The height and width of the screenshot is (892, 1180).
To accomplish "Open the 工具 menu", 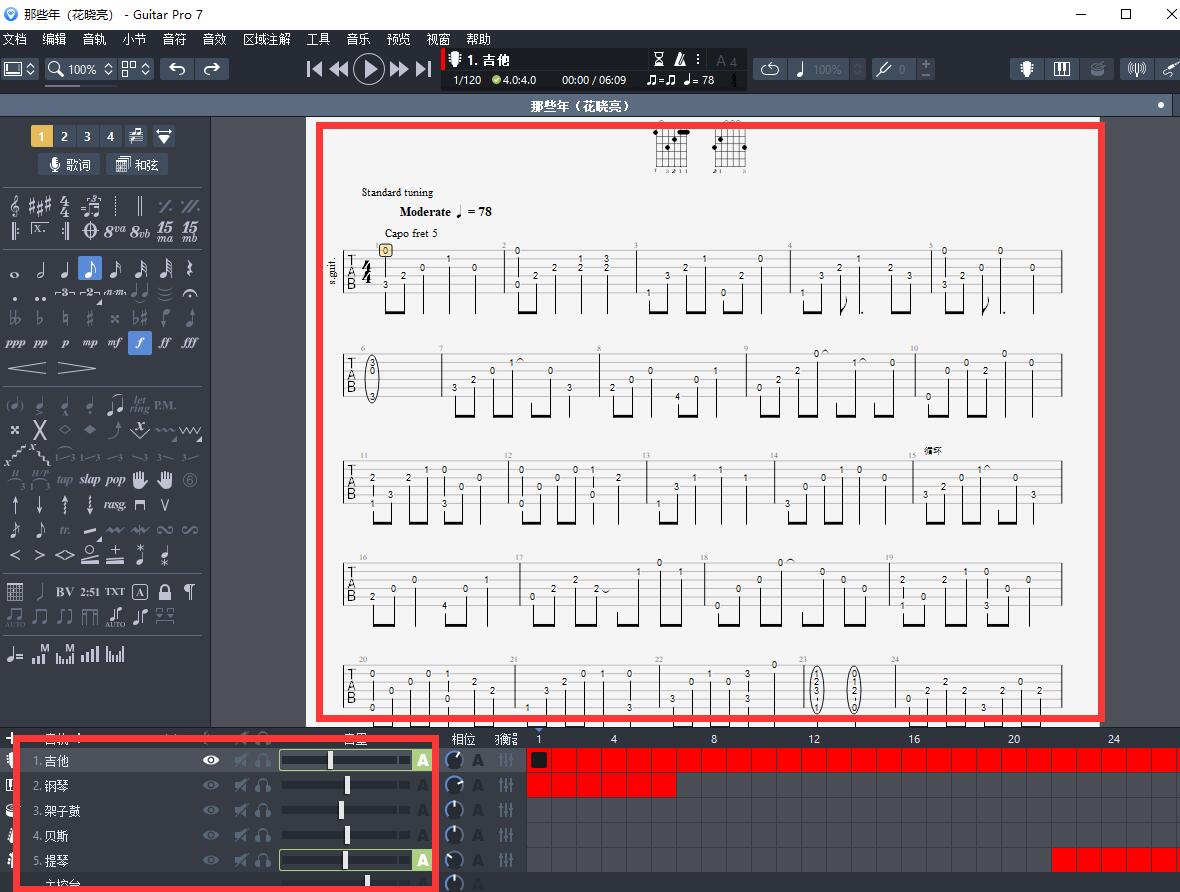I will coord(318,39).
